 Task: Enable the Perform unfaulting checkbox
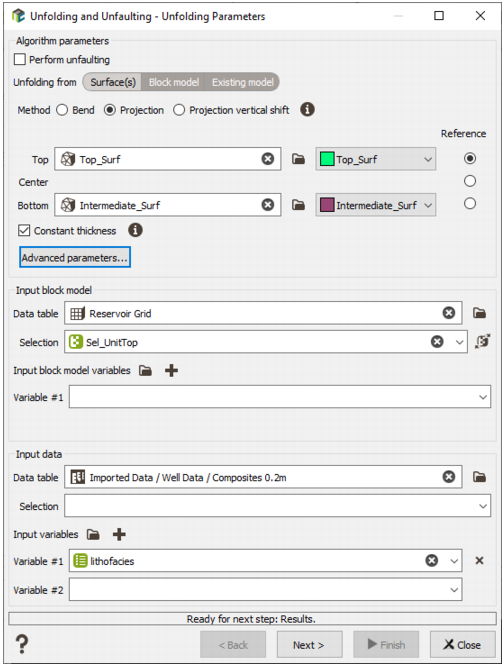click(20, 59)
